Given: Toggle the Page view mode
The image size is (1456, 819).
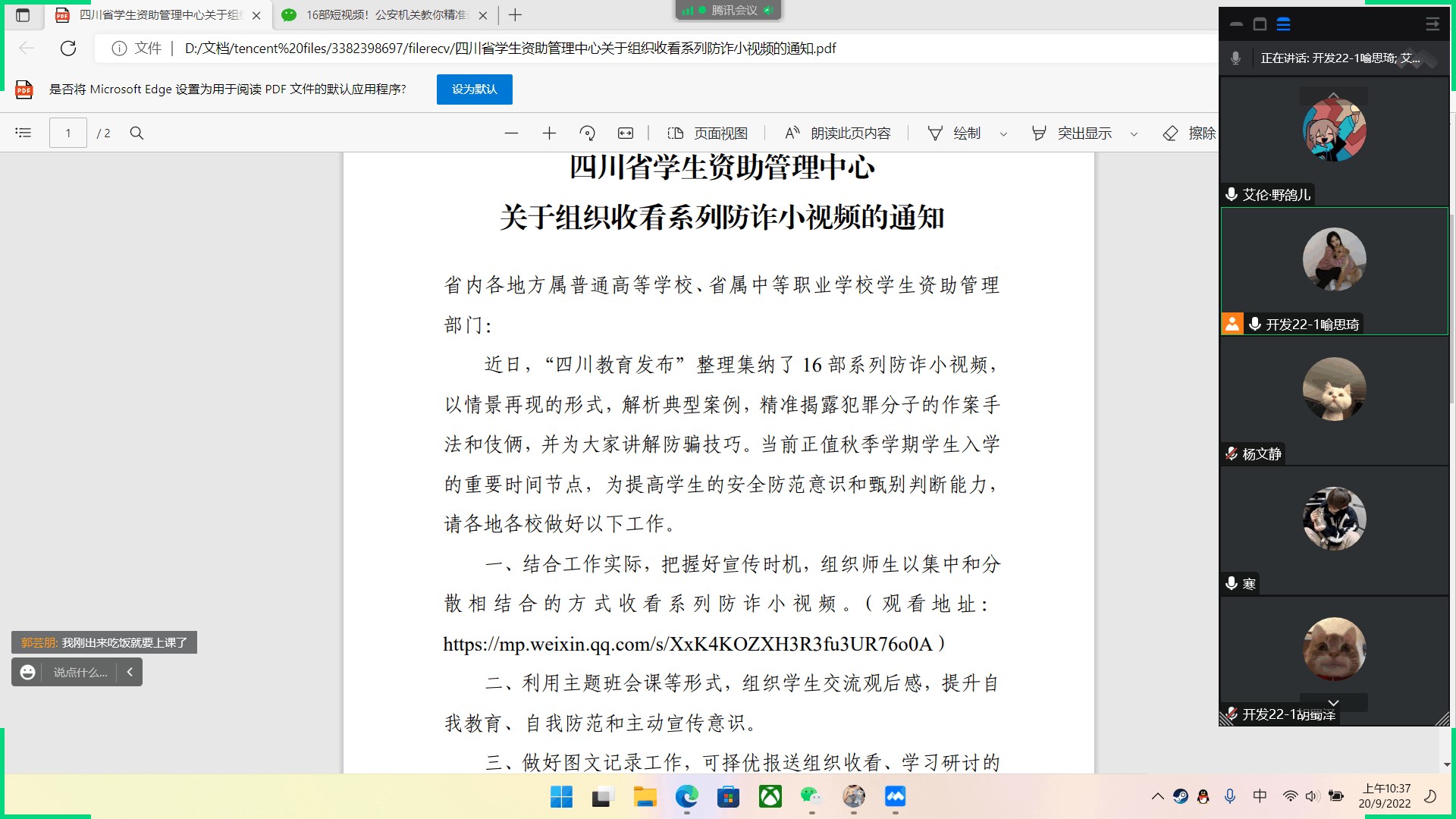Looking at the screenshot, I should [x=708, y=133].
